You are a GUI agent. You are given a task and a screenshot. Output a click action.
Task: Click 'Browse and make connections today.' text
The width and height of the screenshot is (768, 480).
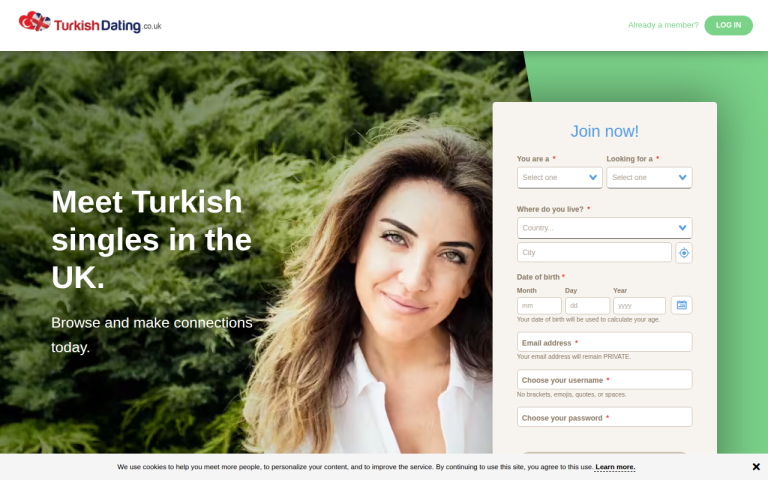pos(152,335)
